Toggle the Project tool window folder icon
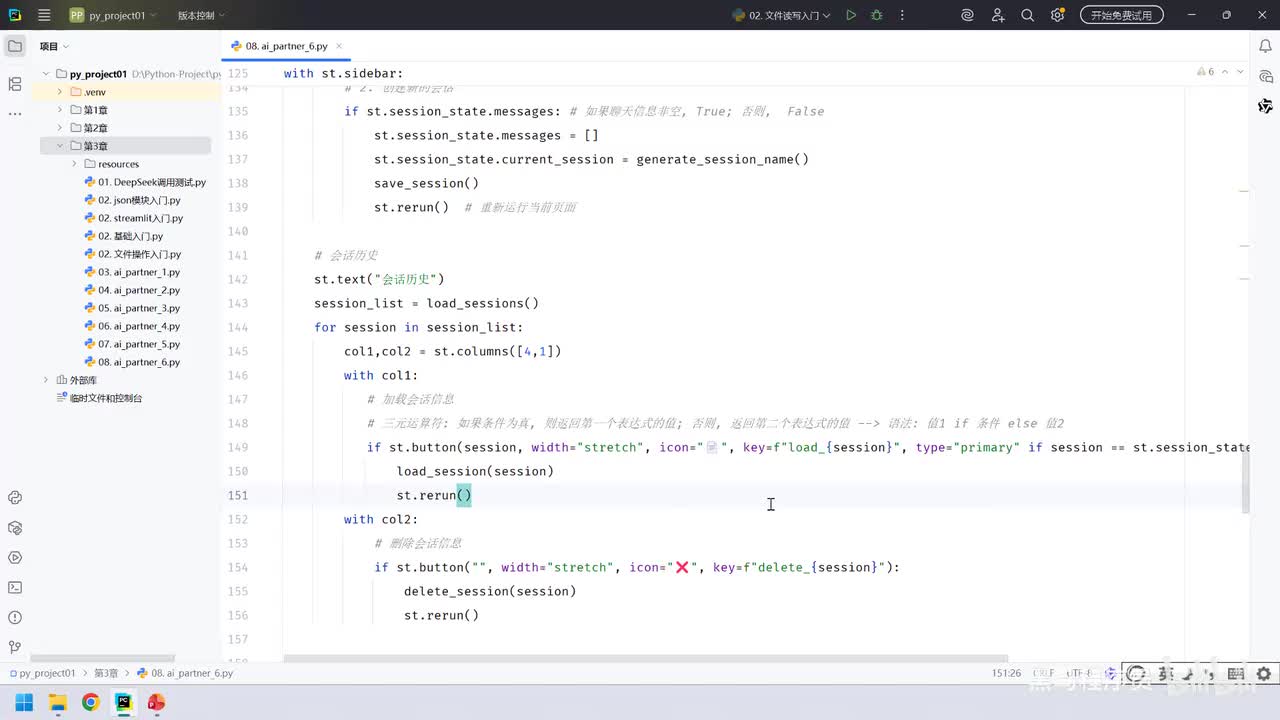The height and width of the screenshot is (720, 1280). coord(15,46)
